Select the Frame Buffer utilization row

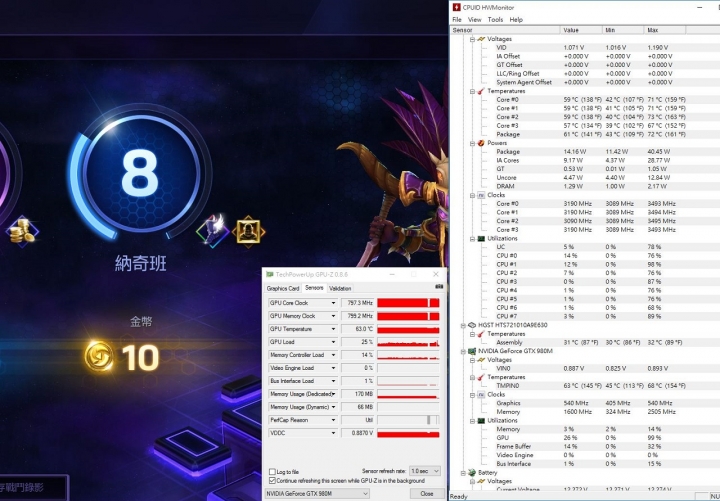585,446
